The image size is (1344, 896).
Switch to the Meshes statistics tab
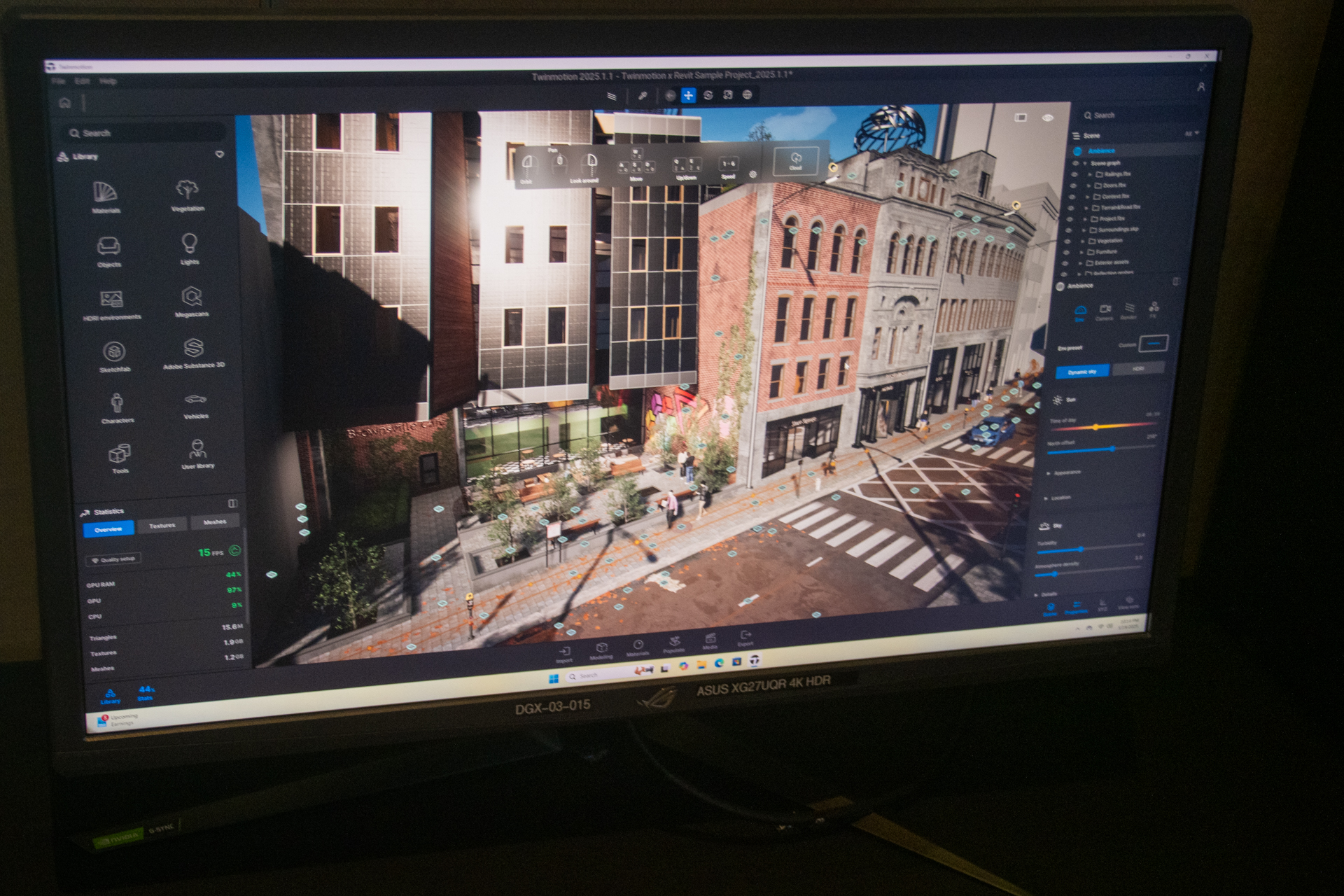214,522
